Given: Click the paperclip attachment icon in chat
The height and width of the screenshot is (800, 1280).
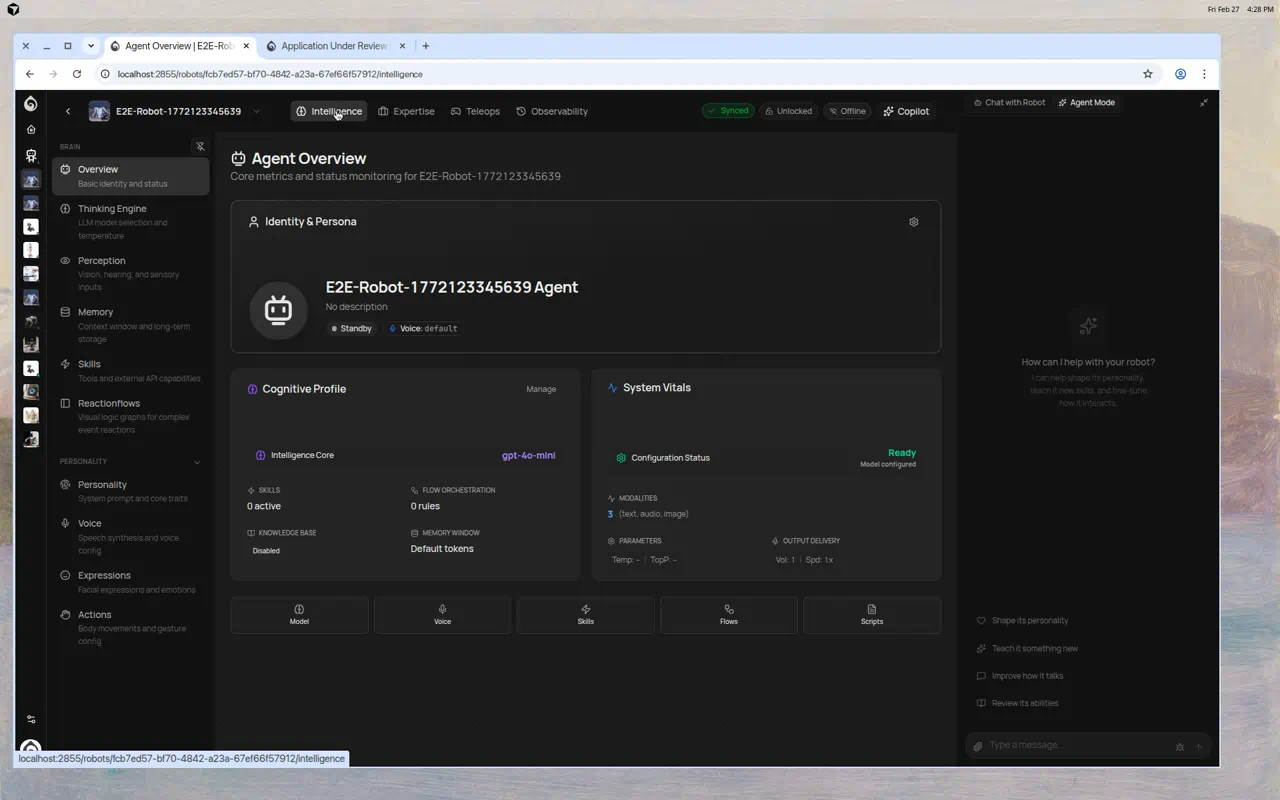Looking at the screenshot, I should 978,746.
